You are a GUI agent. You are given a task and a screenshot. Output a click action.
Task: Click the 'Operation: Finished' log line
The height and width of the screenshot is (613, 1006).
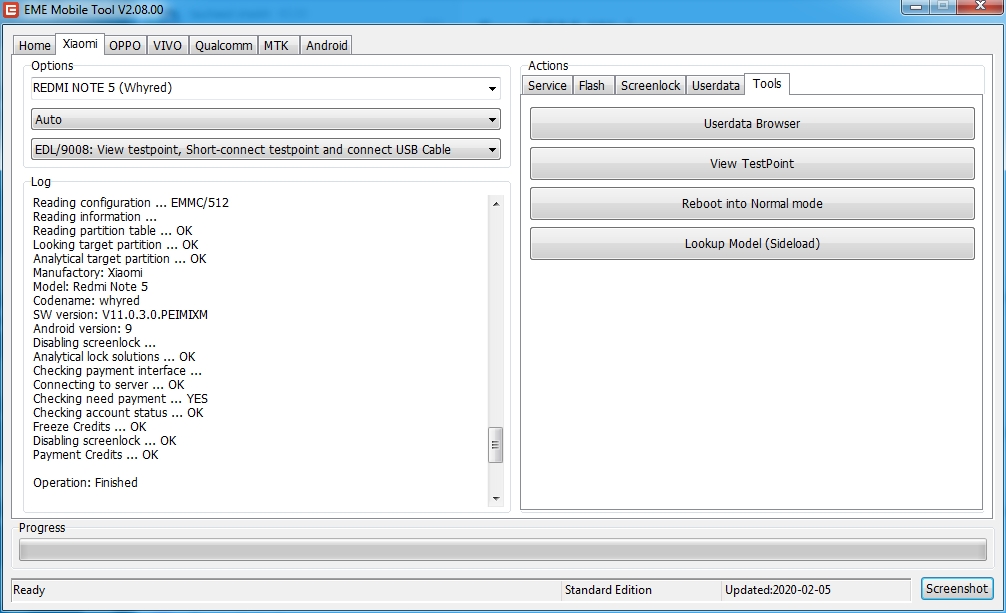(85, 483)
